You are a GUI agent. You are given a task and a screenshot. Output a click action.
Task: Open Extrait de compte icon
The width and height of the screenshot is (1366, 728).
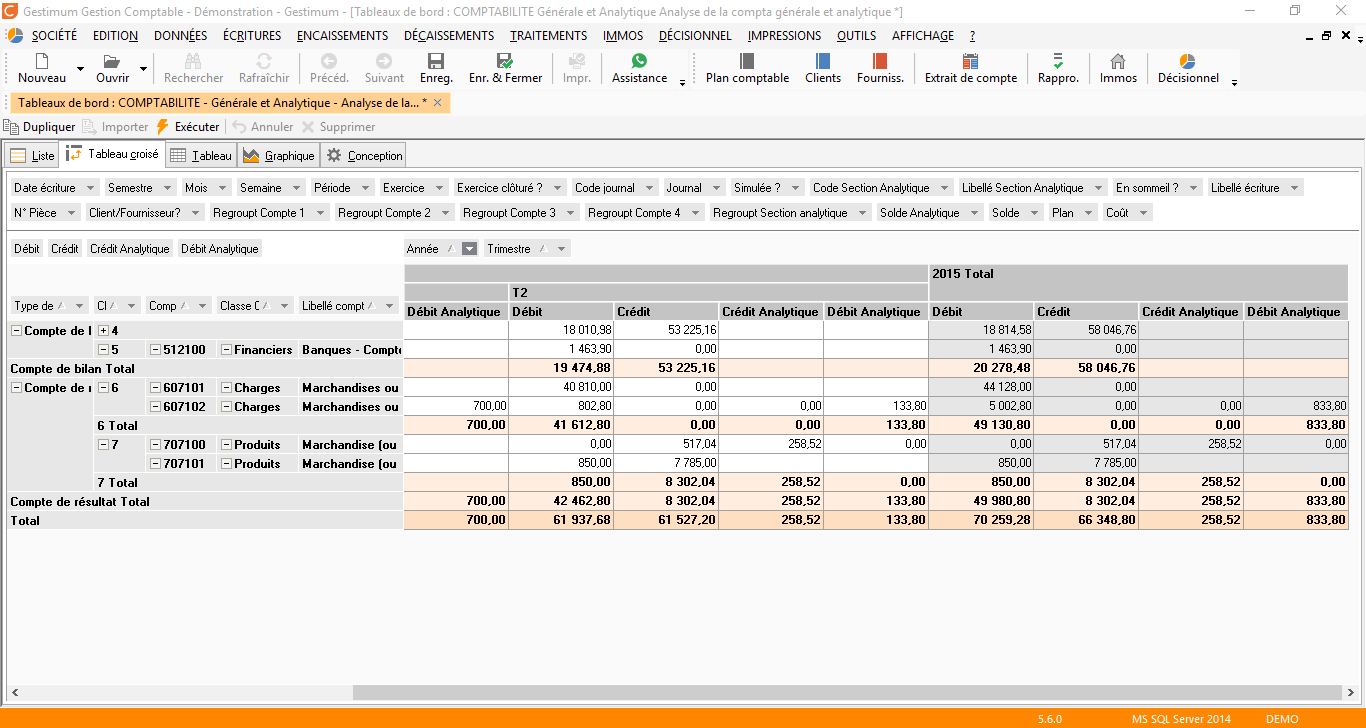(x=970, y=61)
